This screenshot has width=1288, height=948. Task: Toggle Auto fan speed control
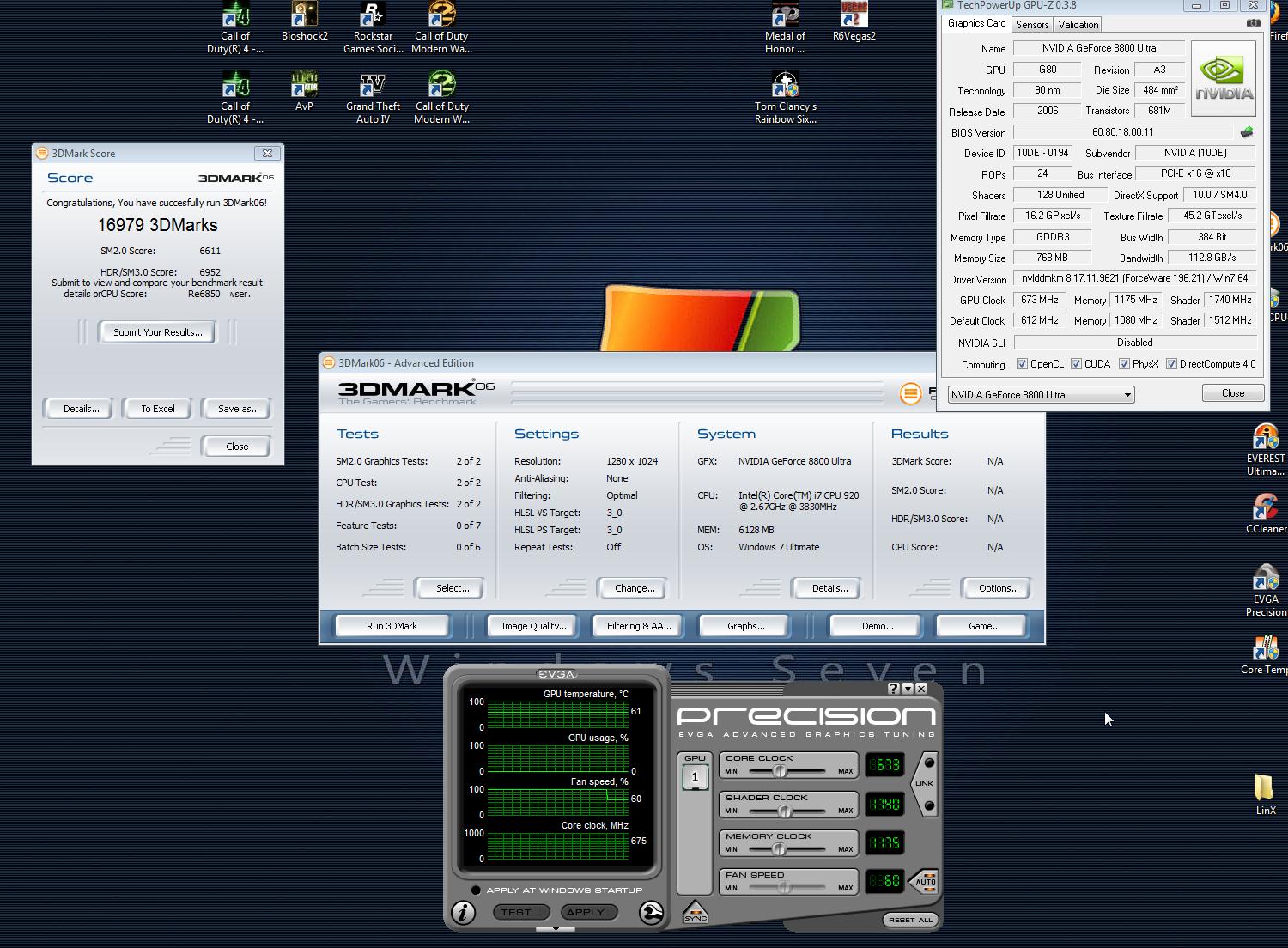925,882
